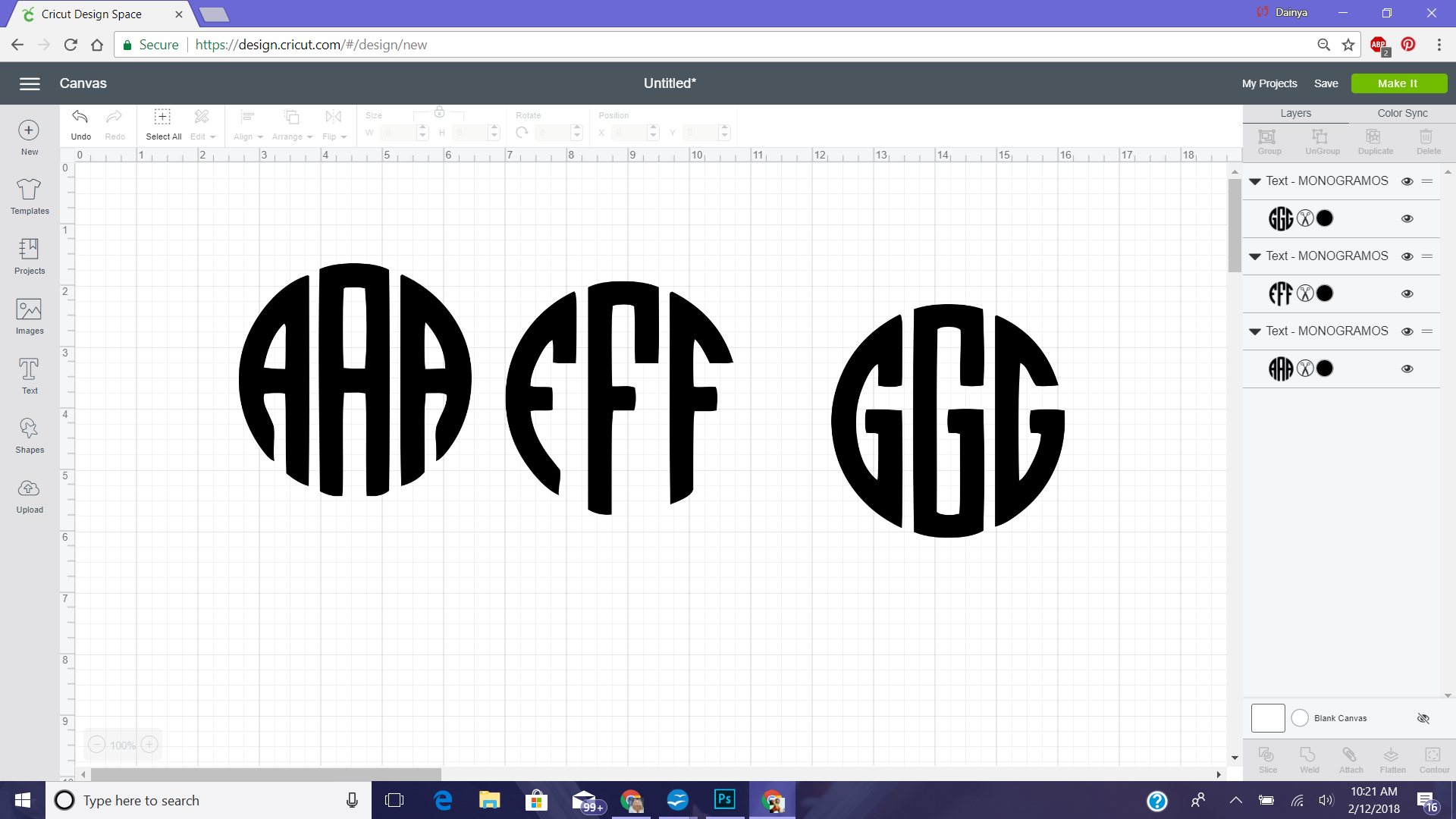1456x819 pixels.
Task: Collapse the third Text - MONOGRAMOS layer group
Action: (1255, 331)
